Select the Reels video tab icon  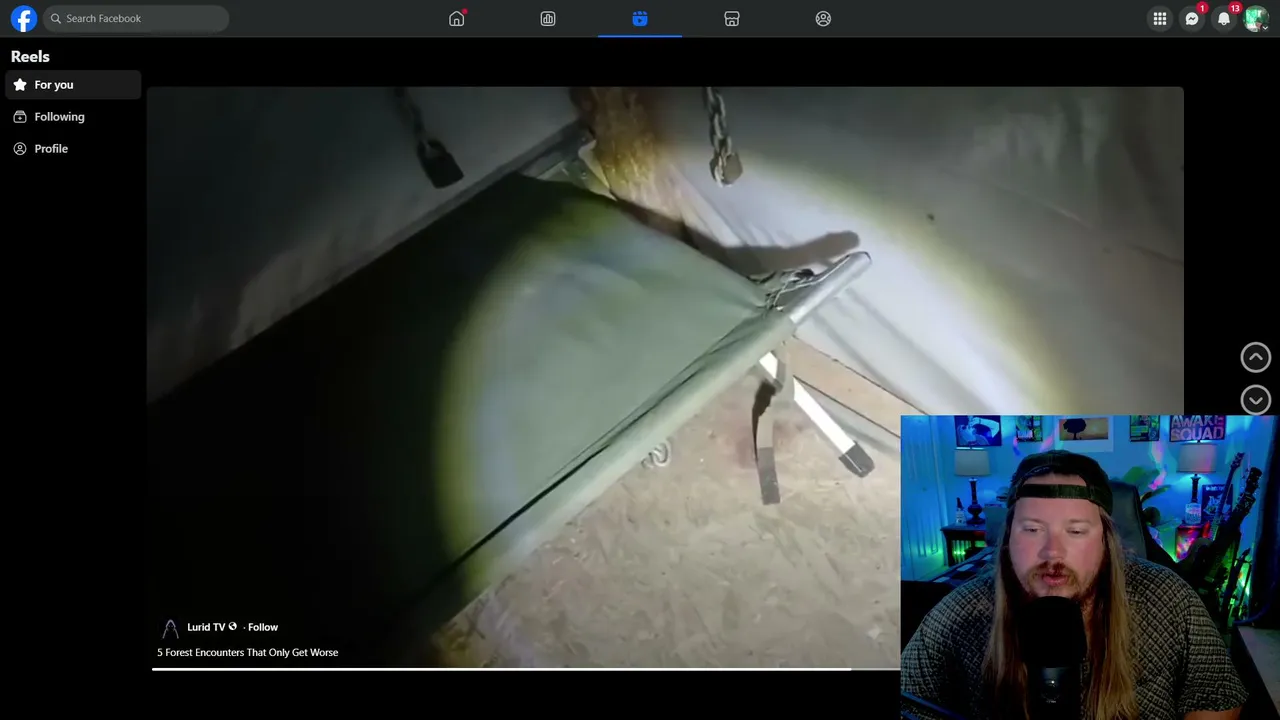tap(640, 18)
